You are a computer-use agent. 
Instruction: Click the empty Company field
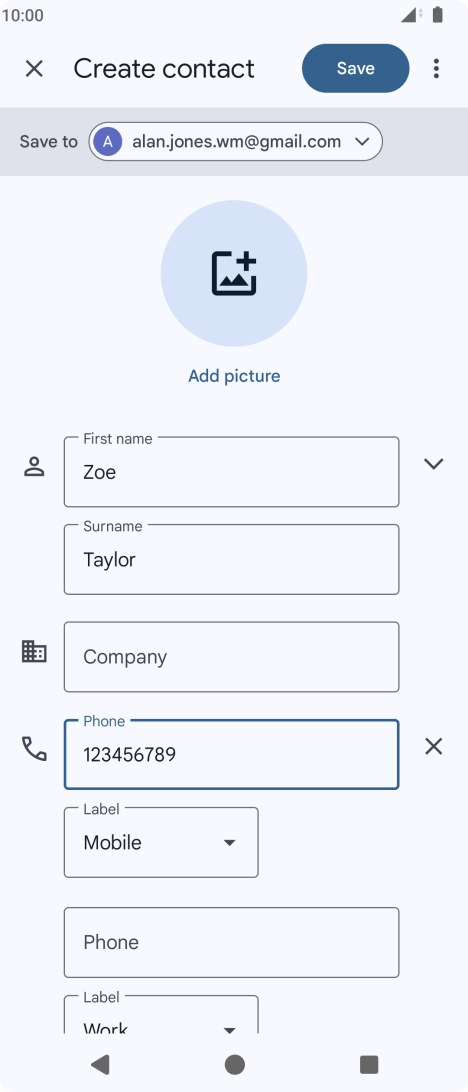[231, 657]
